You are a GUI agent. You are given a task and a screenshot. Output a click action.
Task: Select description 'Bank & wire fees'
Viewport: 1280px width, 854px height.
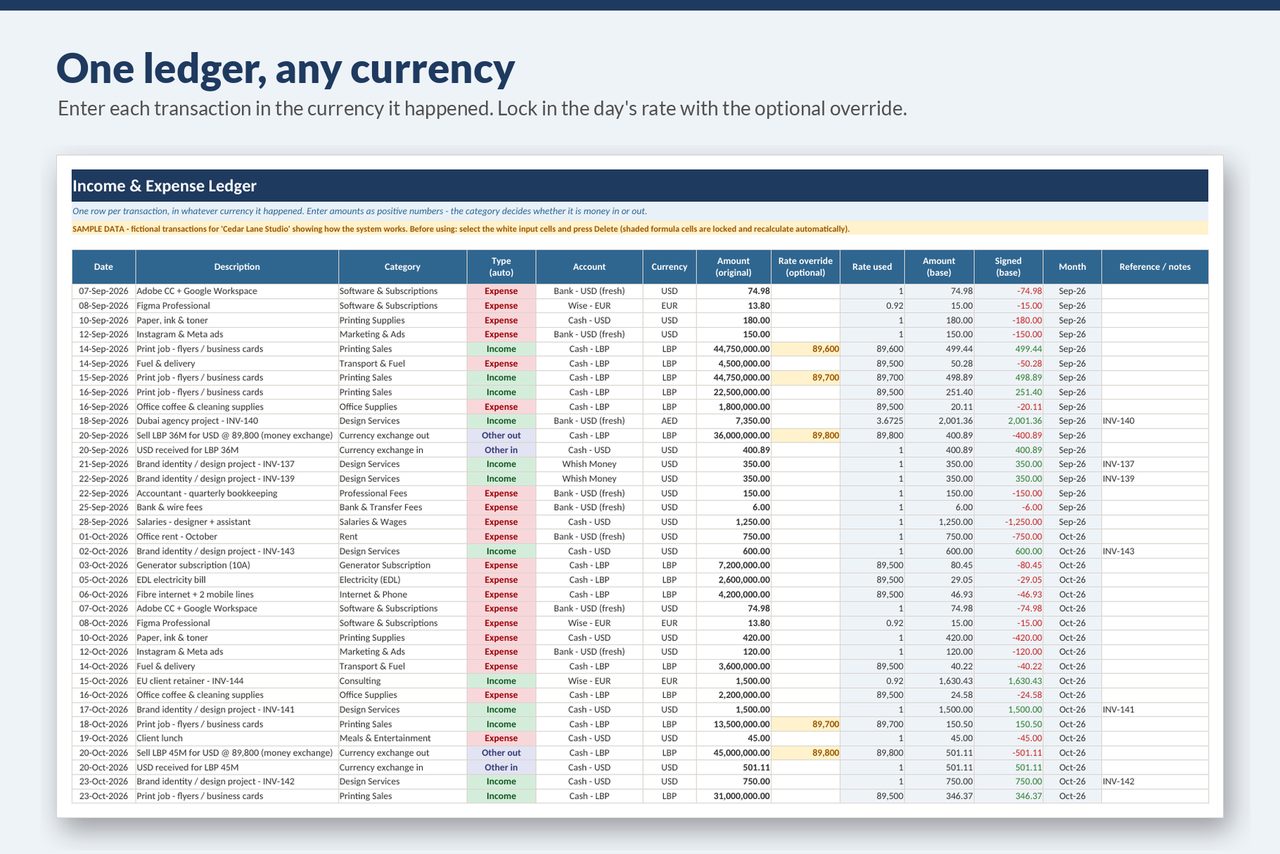click(237, 507)
